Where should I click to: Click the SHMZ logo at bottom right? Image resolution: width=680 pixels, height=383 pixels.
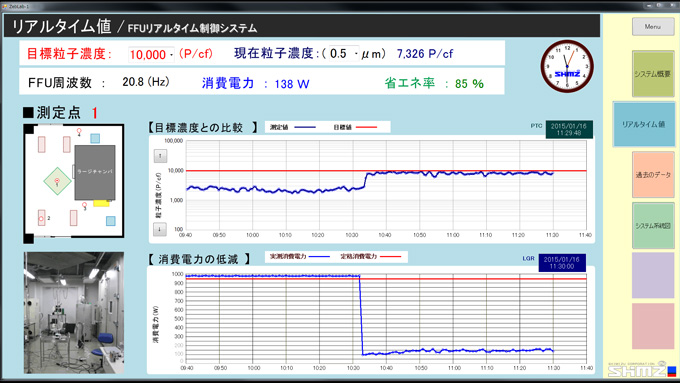pos(641,370)
